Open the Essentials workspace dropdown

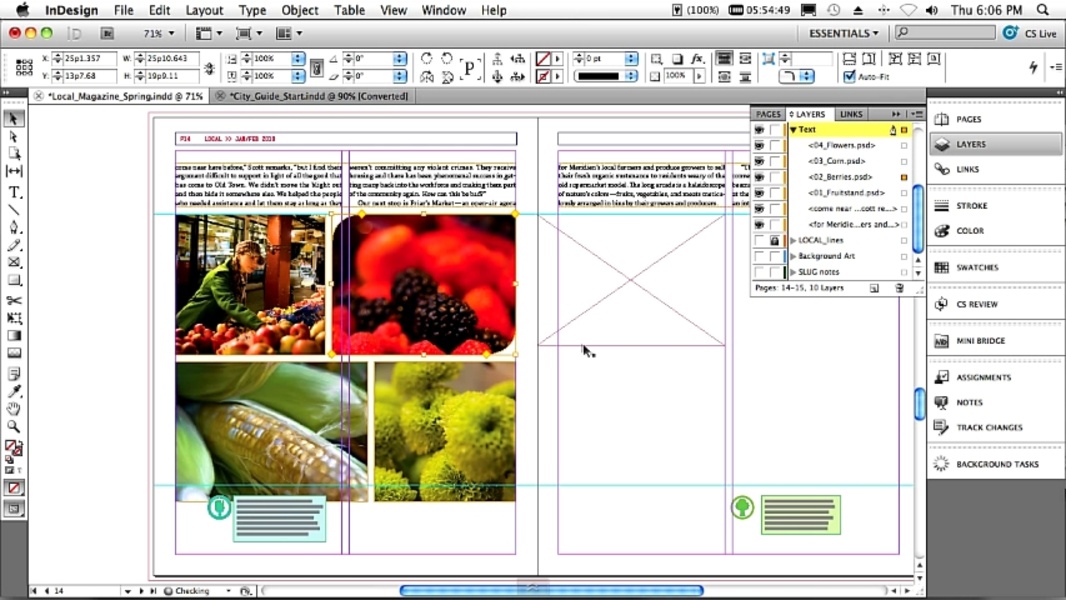[x=844, y=33]
